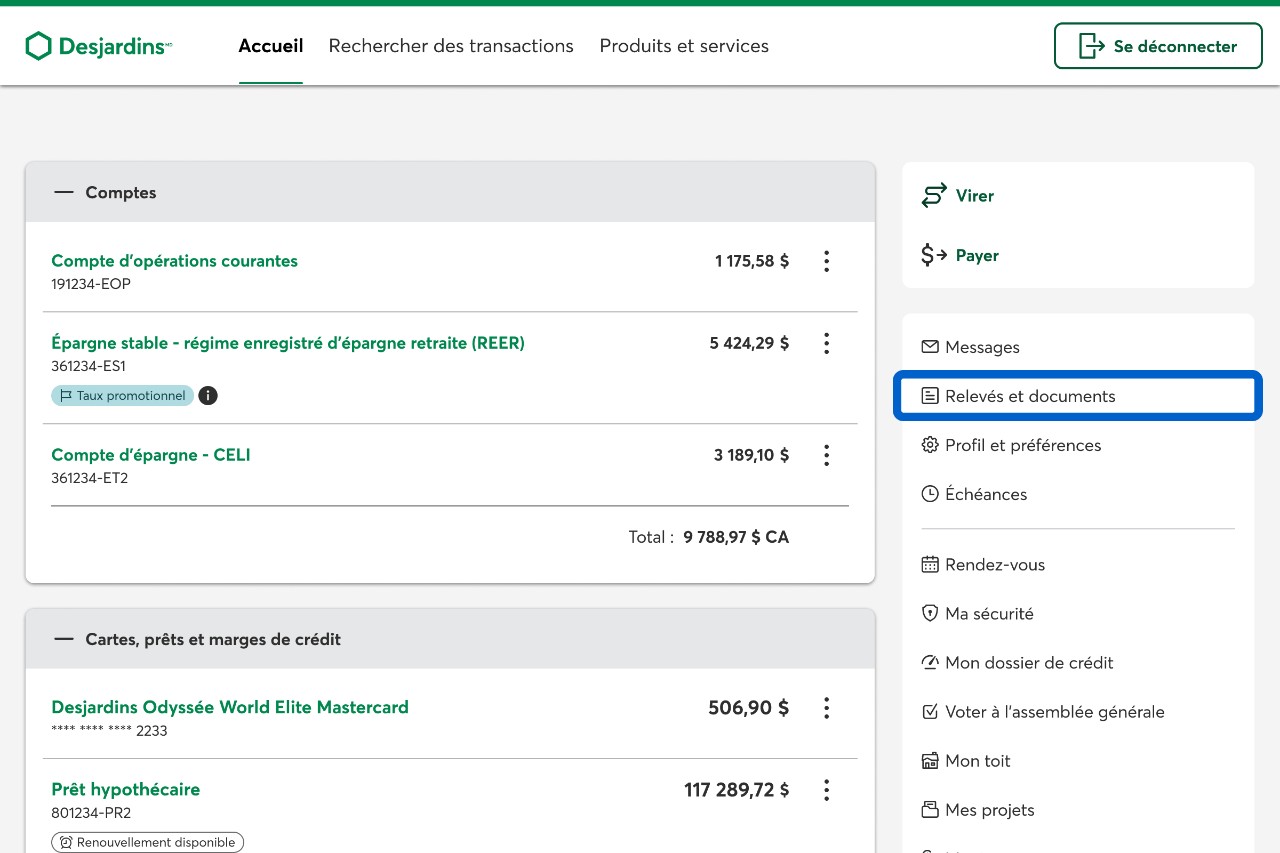The height and width of the screenshot is (853, 1280).
Task: Click the Se déconnecter button
Action: 1157,46
